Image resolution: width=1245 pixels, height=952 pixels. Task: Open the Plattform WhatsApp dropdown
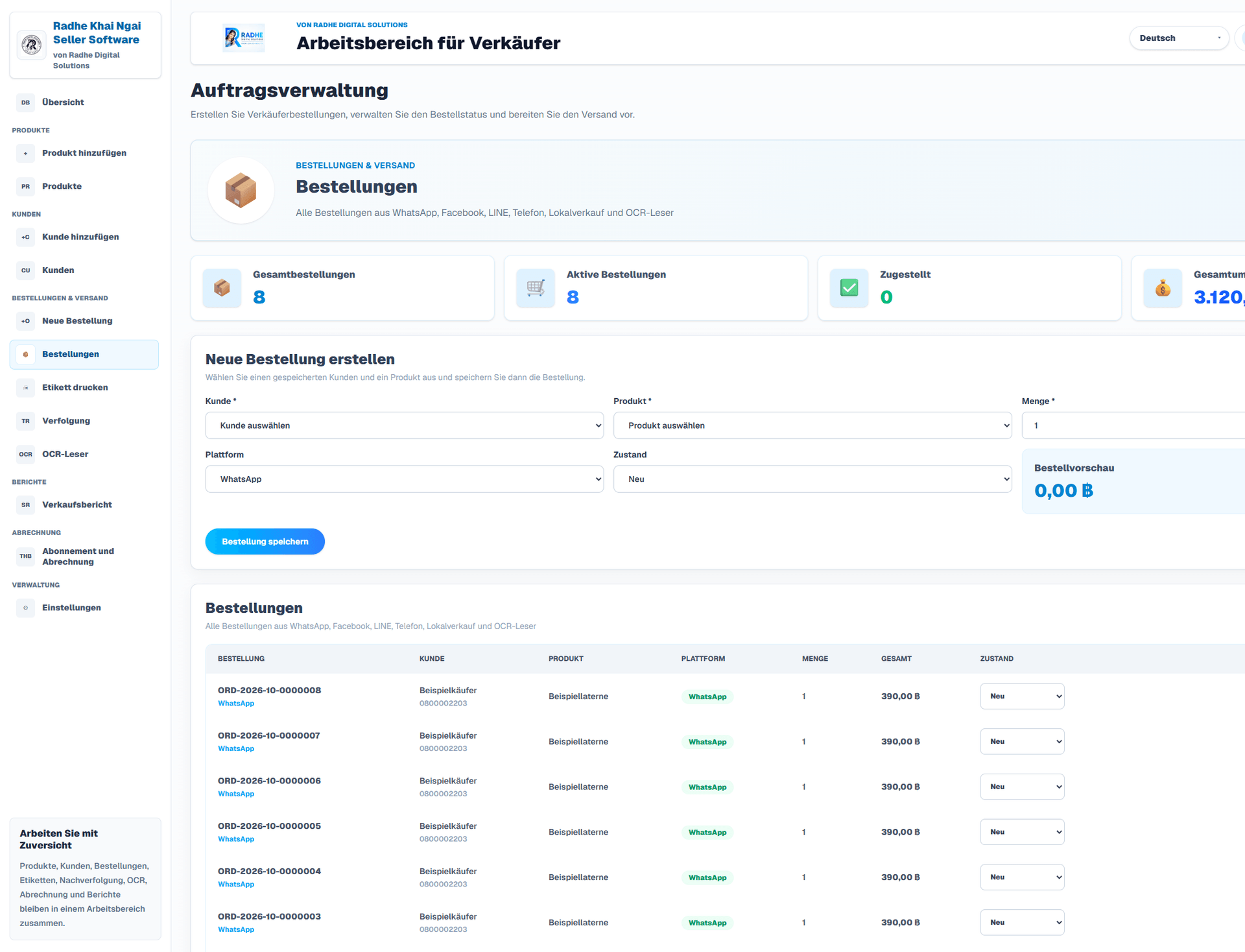[405, 479]
